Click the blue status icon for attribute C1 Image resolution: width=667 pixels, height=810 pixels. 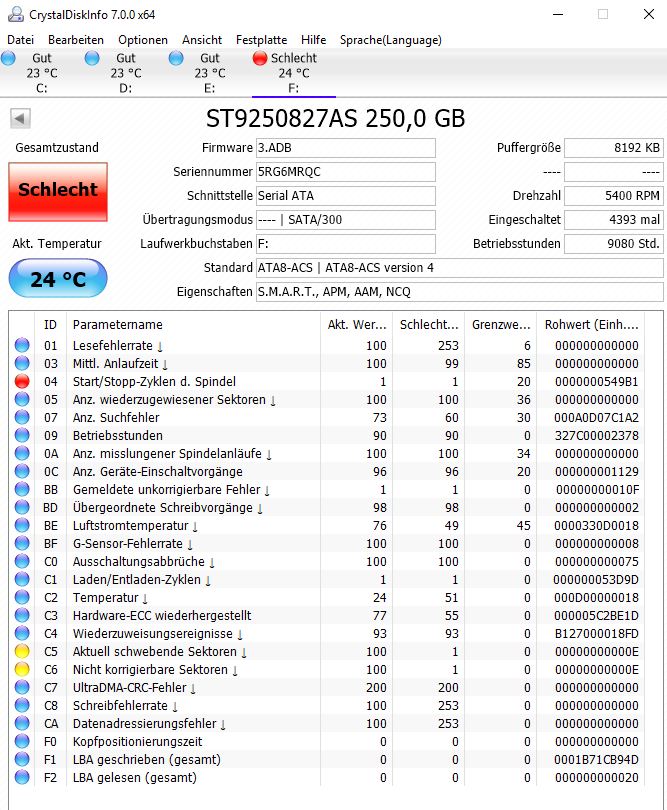(22, 580)
